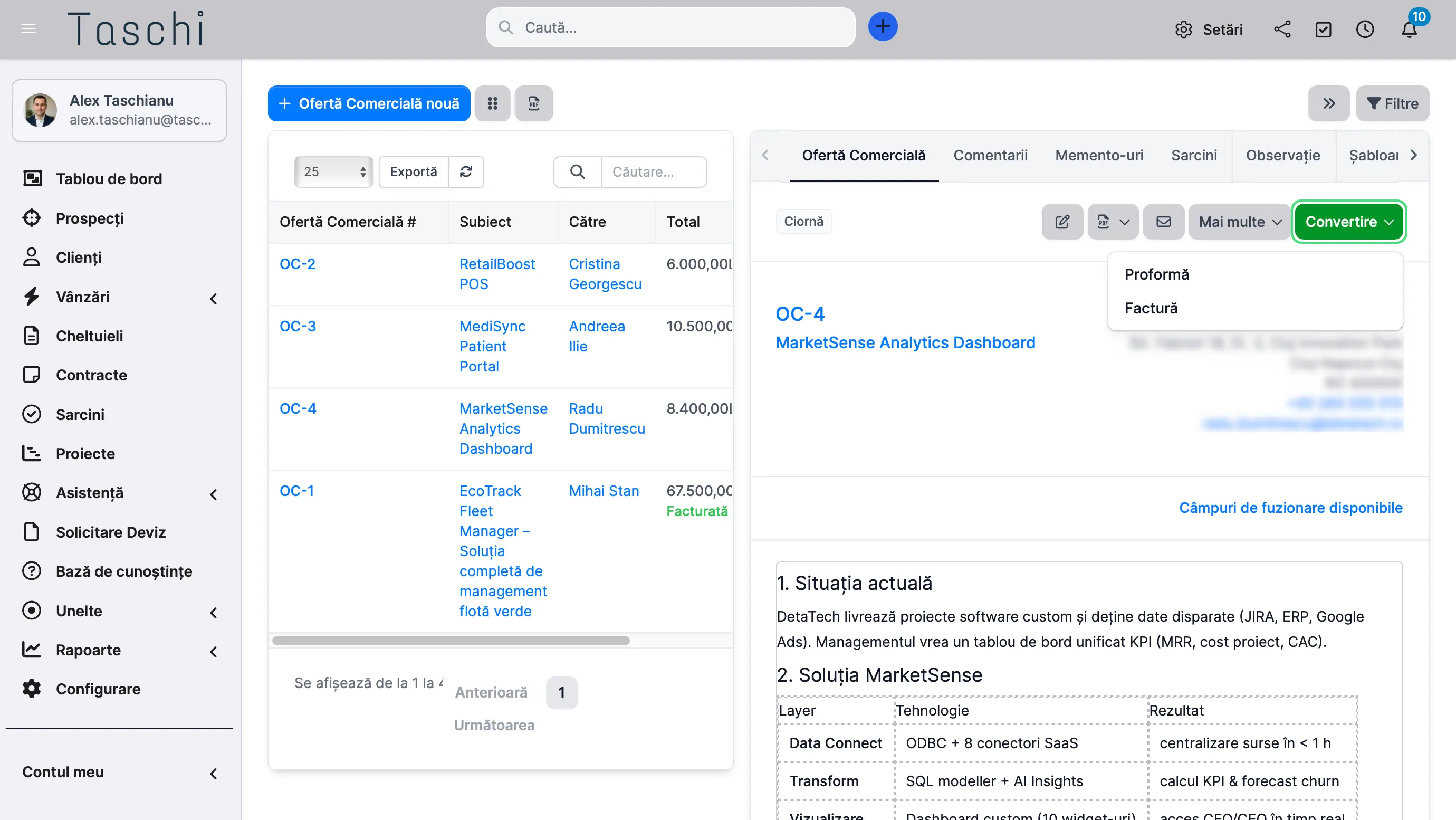1456x820 pixels.
Task: Click the refresh table icon
Action: pyautogui.click(x=466, y=172)
